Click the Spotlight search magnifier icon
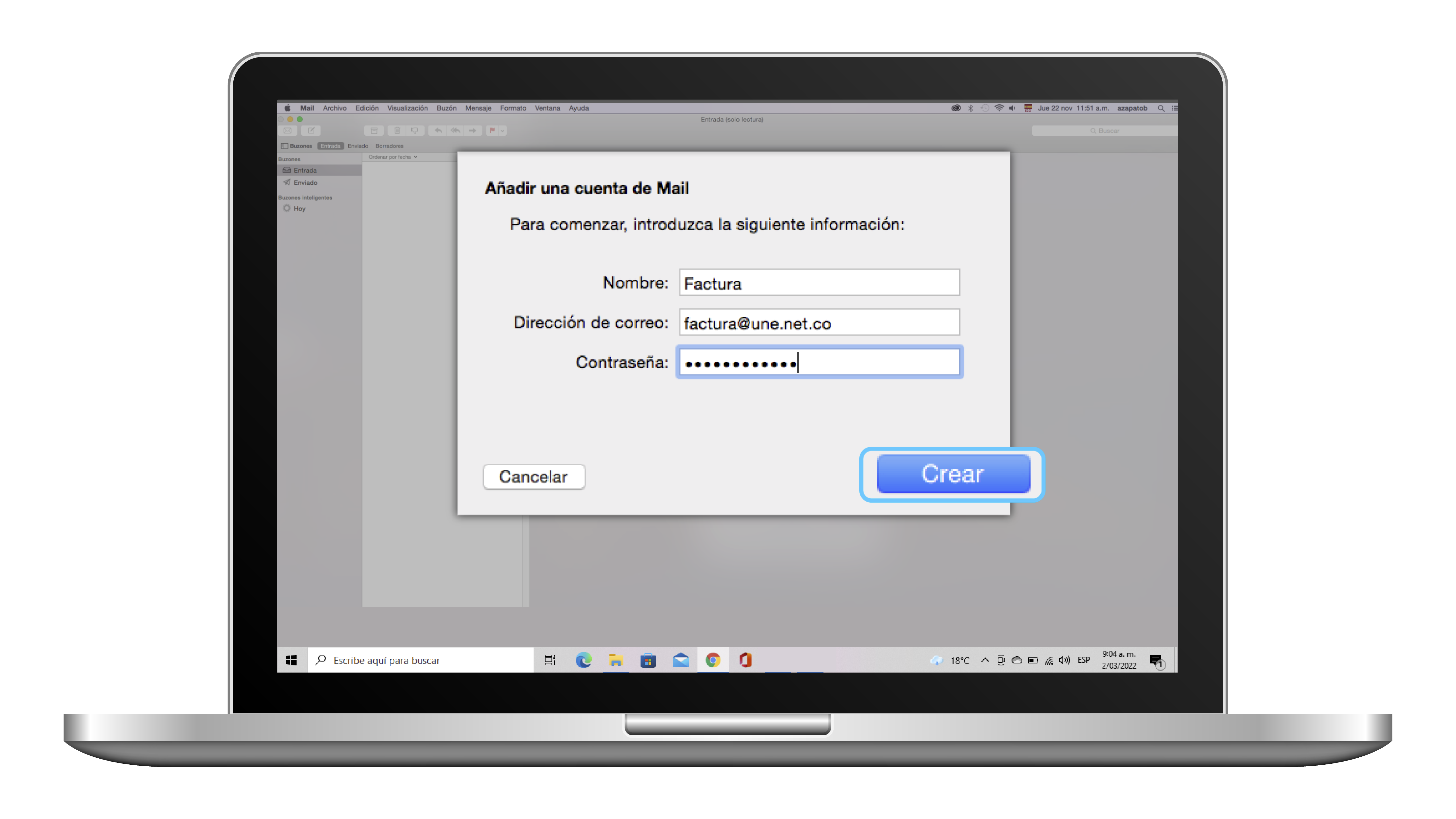Screen dimensions: 1456x819 [x=1161, y=108]
